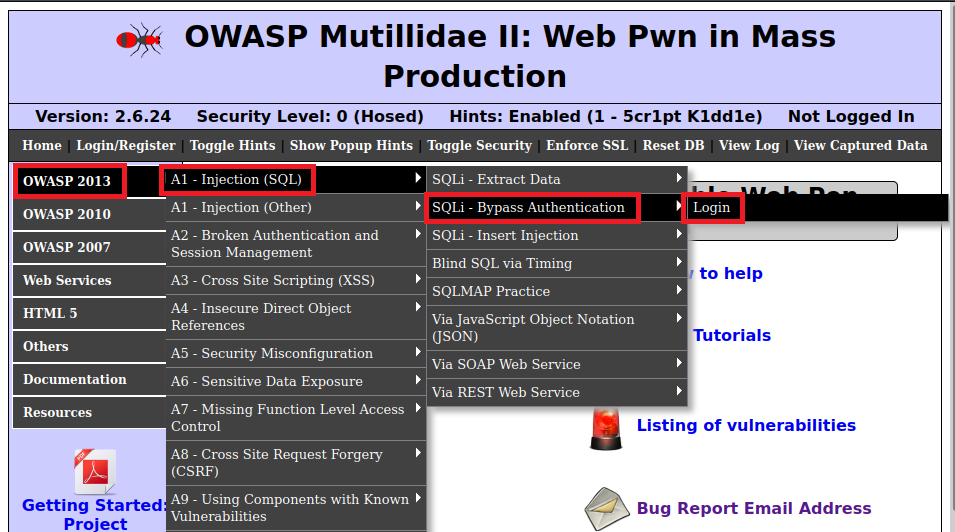Select A3 - Cross Site Scripting (XSS)
Screen dimensions: 955x532
tap(296, 280)
